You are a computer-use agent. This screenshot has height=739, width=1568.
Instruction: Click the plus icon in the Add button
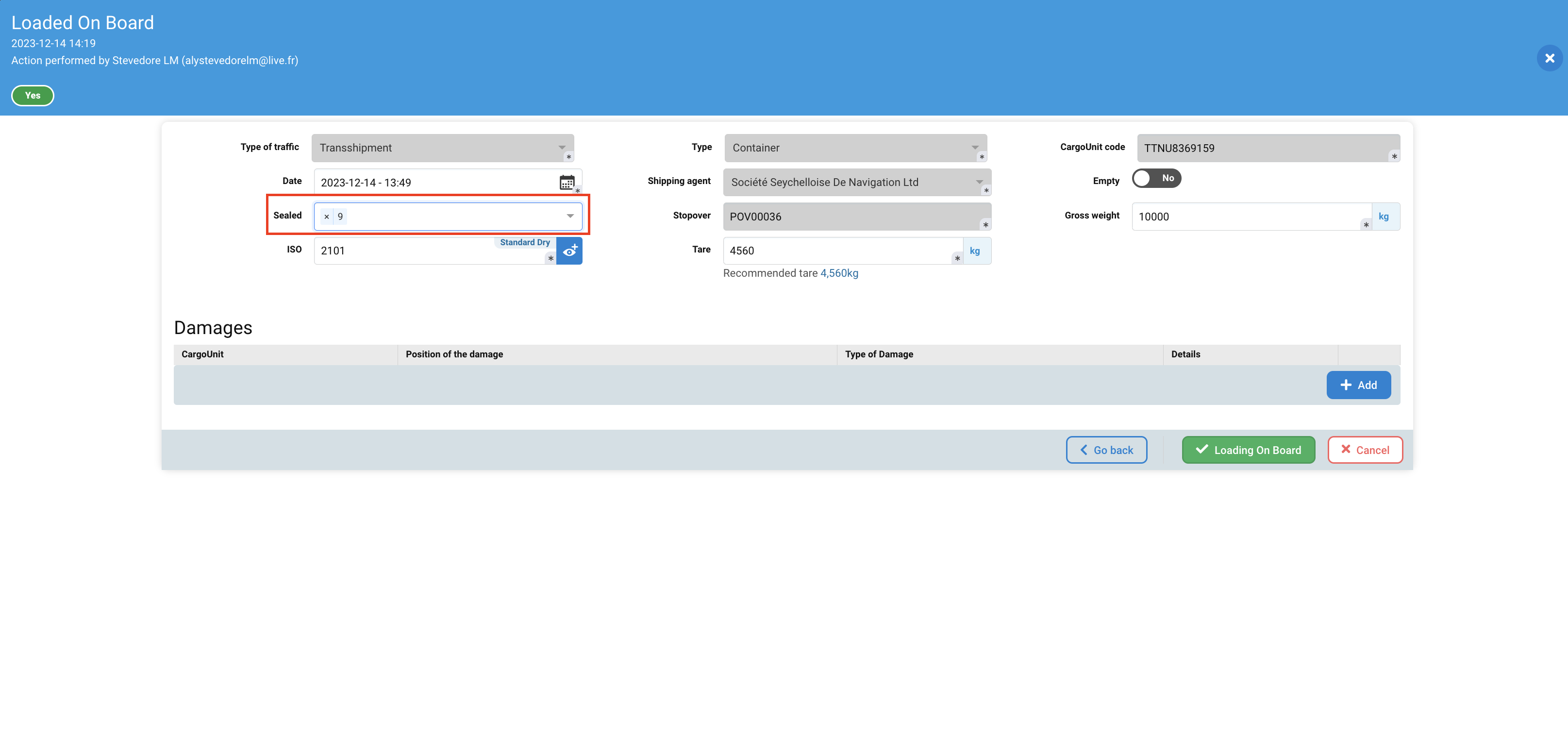[1346, 385]
